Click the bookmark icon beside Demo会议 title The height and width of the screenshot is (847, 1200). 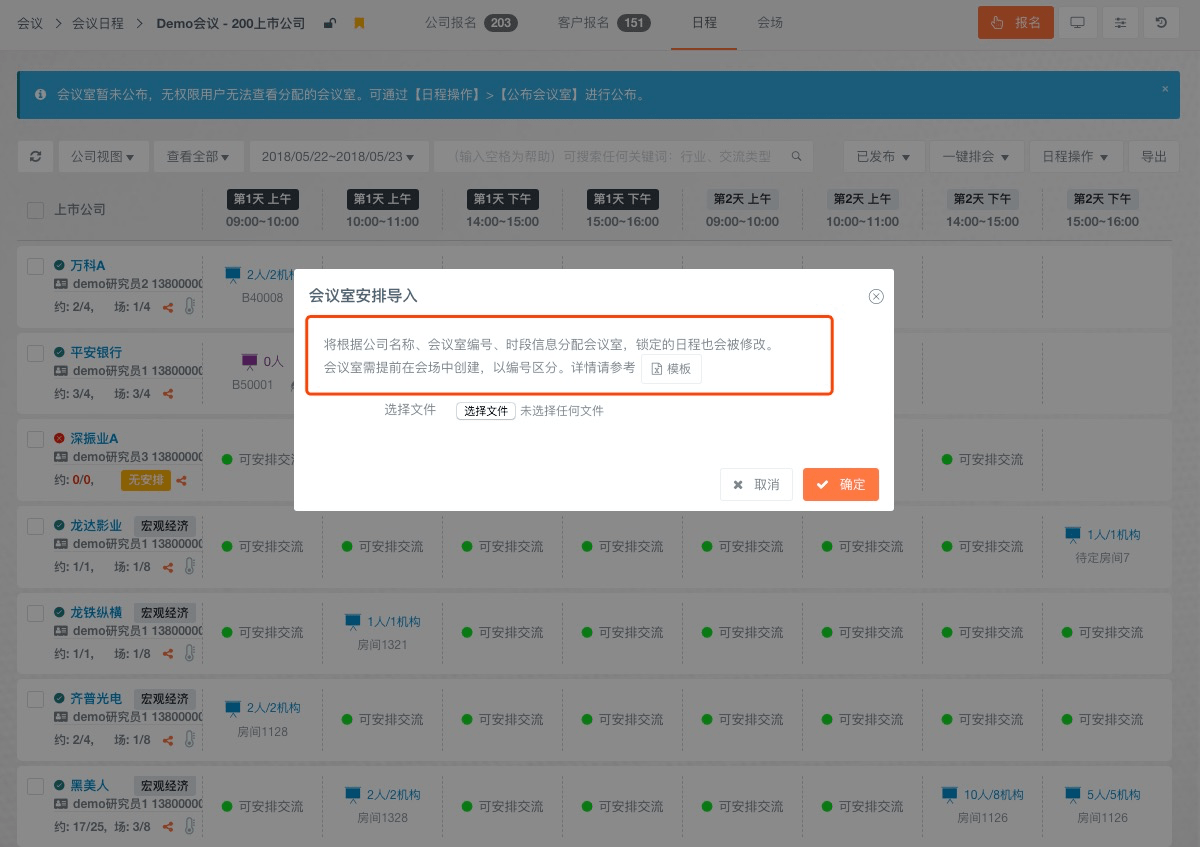359,23
